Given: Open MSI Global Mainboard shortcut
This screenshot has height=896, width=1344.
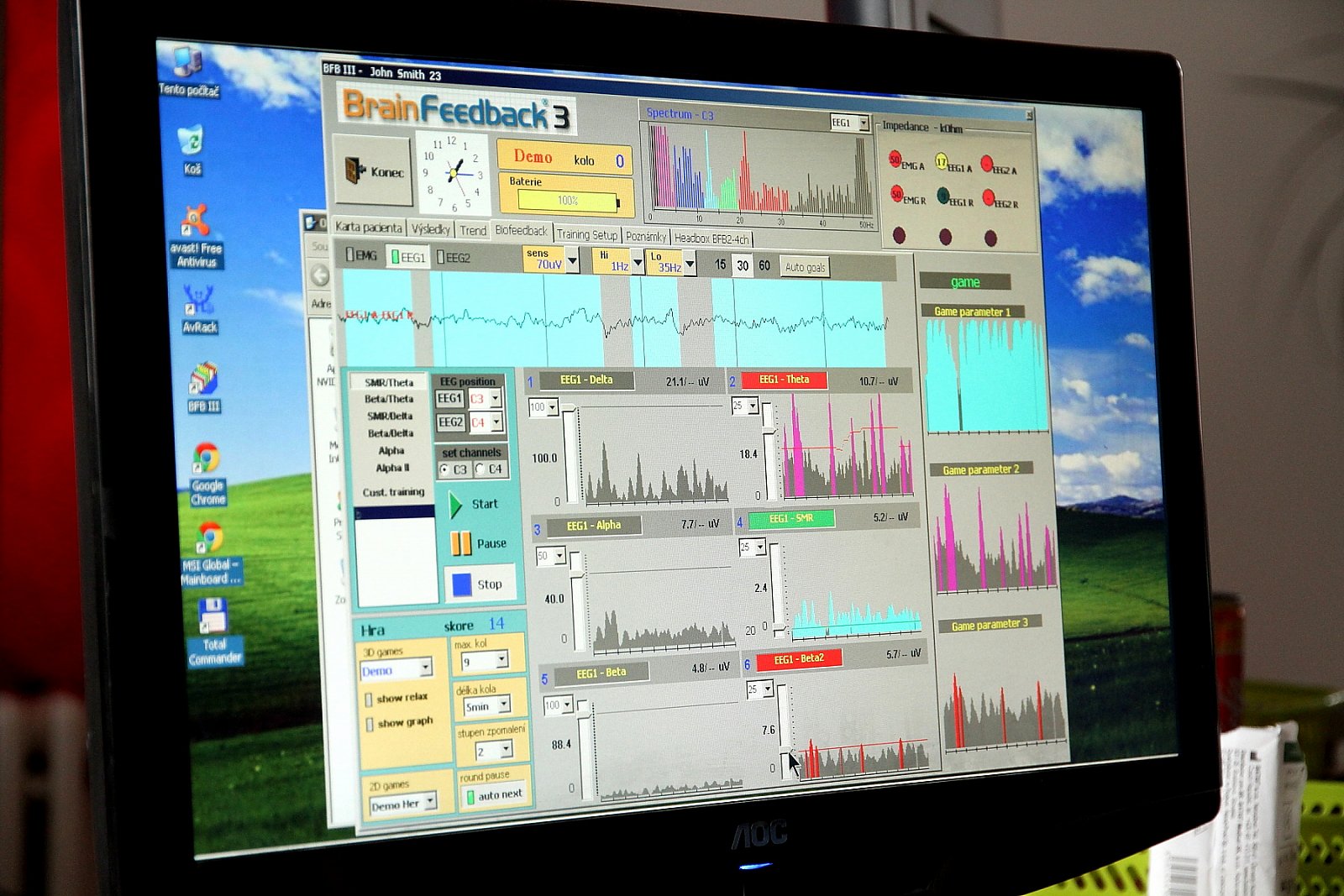Looking at the screenshot, I should pyautogui.click(x=210, y=553).
